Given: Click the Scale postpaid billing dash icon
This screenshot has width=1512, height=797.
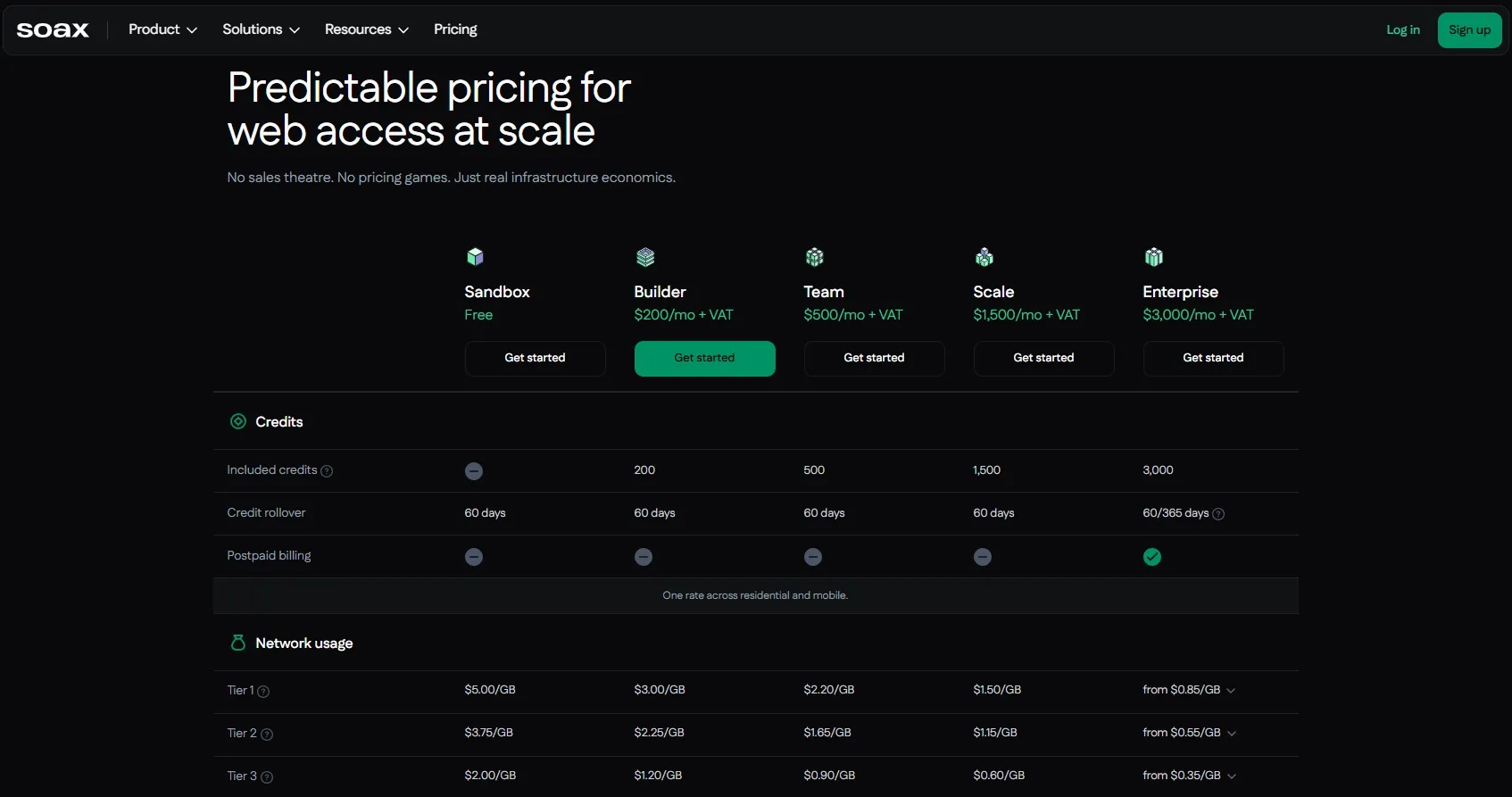Looking at the screenshot, I should [983, 557].
